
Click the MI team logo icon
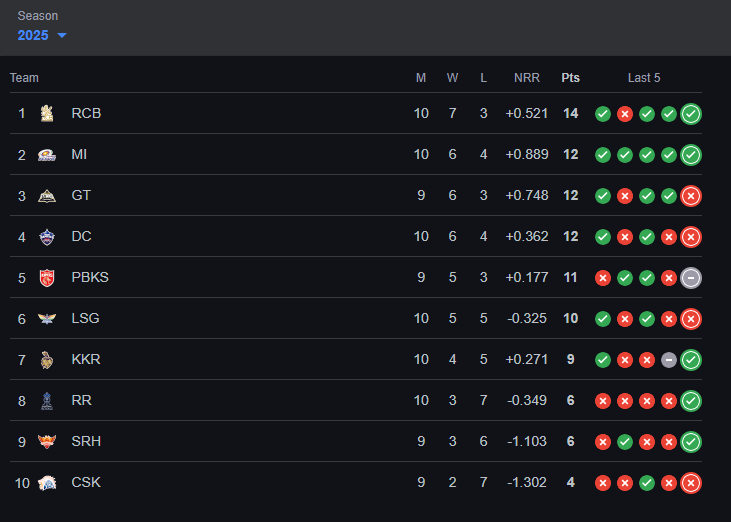(x=47, y=155)
